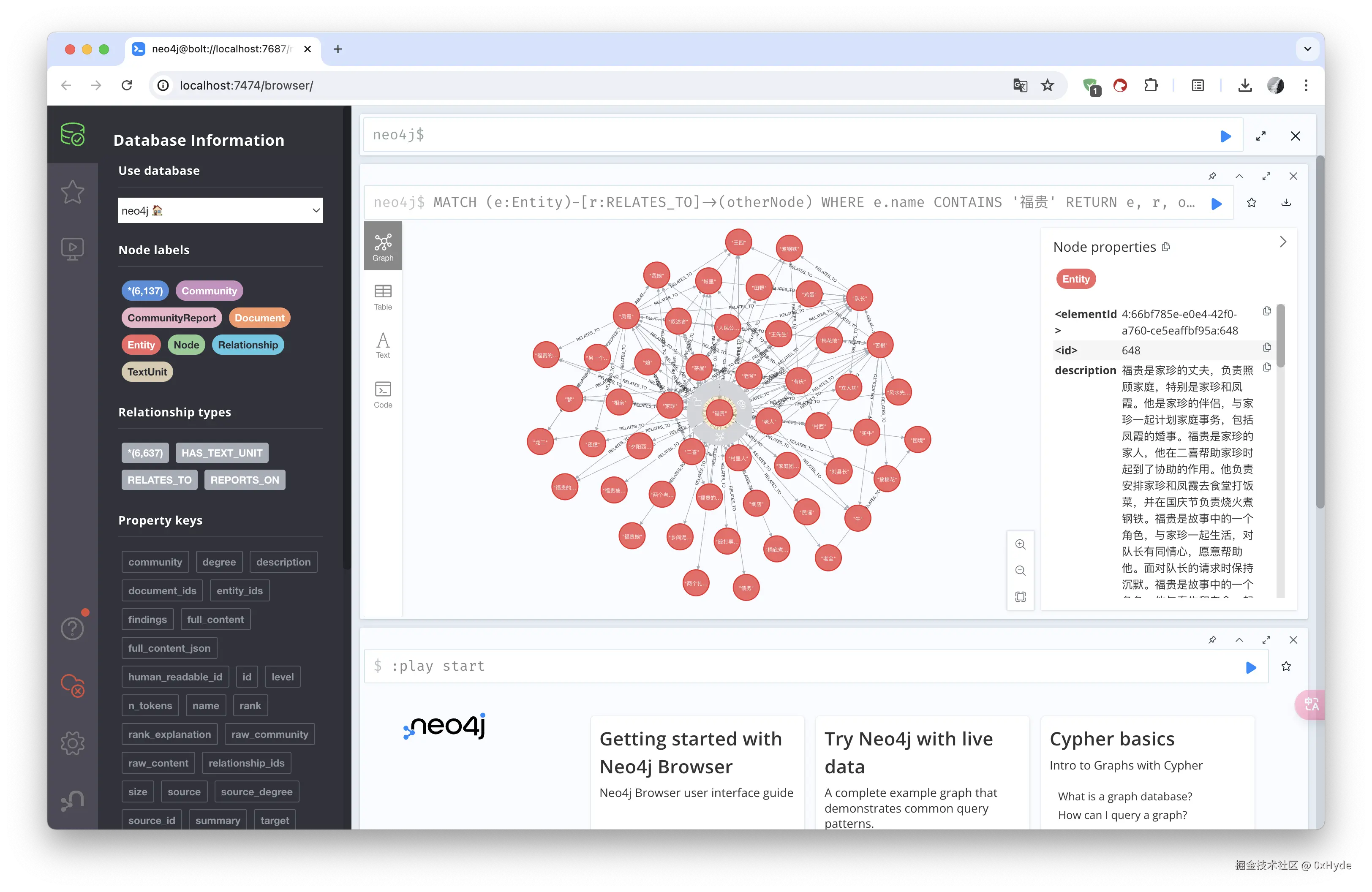1372x892 pixels.
Task: Switch to the Code view tab
Action: click(x=383, y=395)
